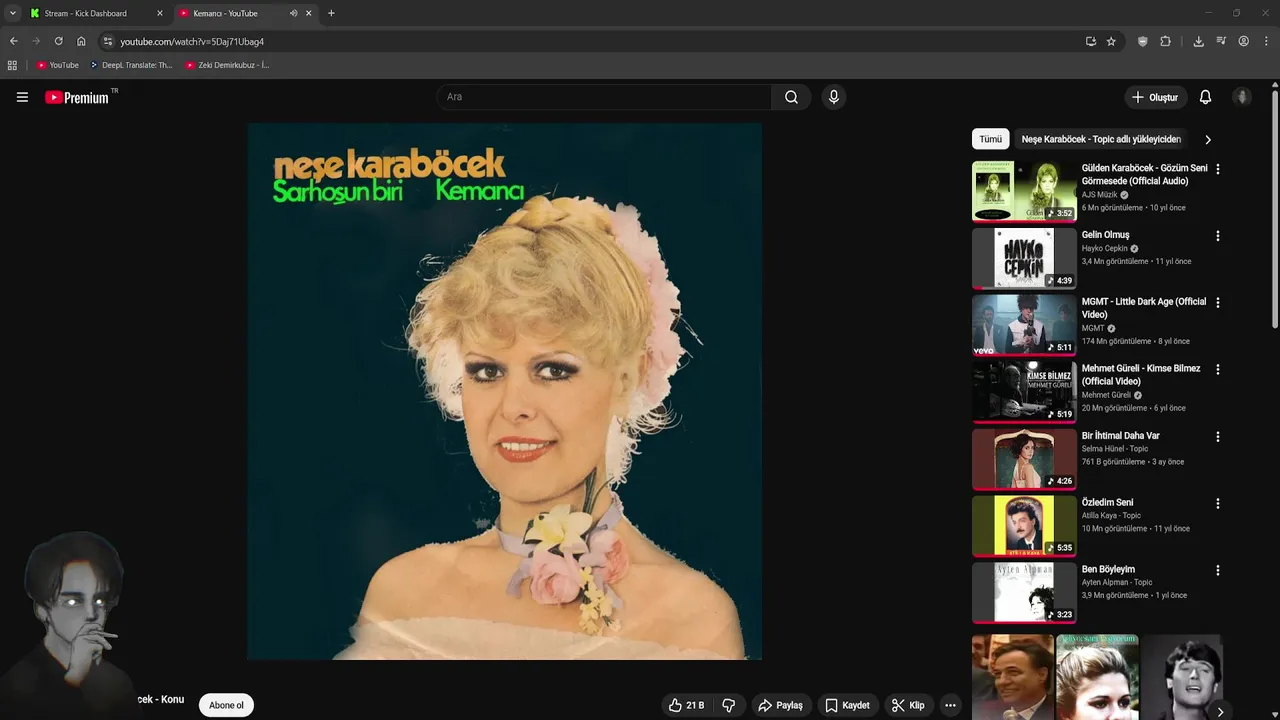Focus the Ara search field
This screenshot has height=720, width=1280.
pyautogui.click(x=604, y=97)
